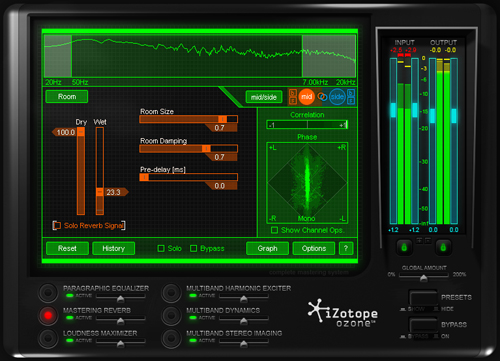500x361 pixels.
Task: Click the plus meter button below meters
Action: 419,240
